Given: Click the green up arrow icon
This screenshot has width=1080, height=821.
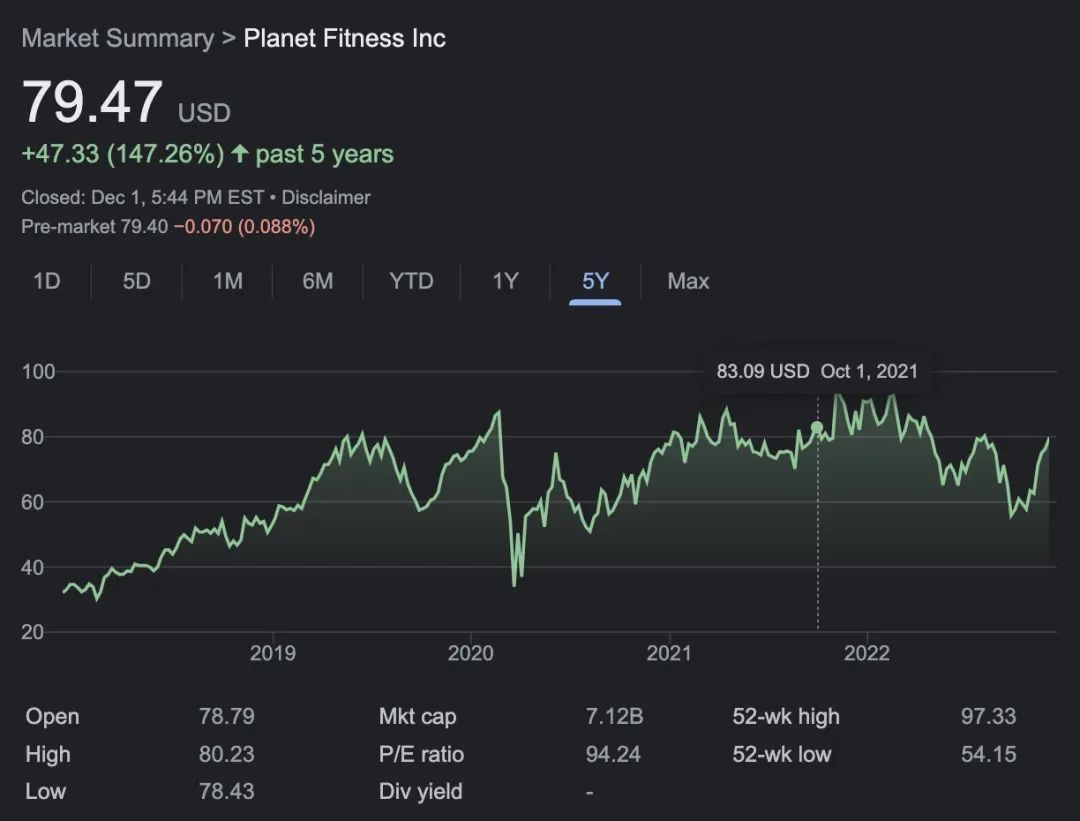Looking at the screenshot, I should coord(240,155).
